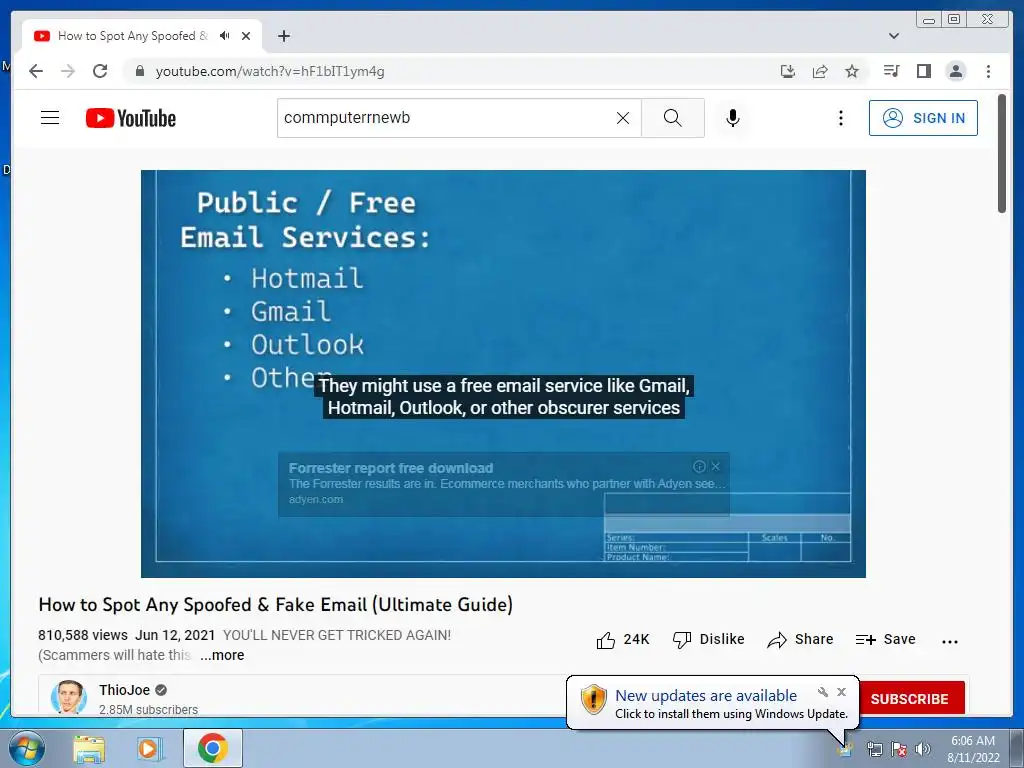Screen dimensions: 1024x768
Task: Bookmark this tab with the star
Action: point(852,71)
